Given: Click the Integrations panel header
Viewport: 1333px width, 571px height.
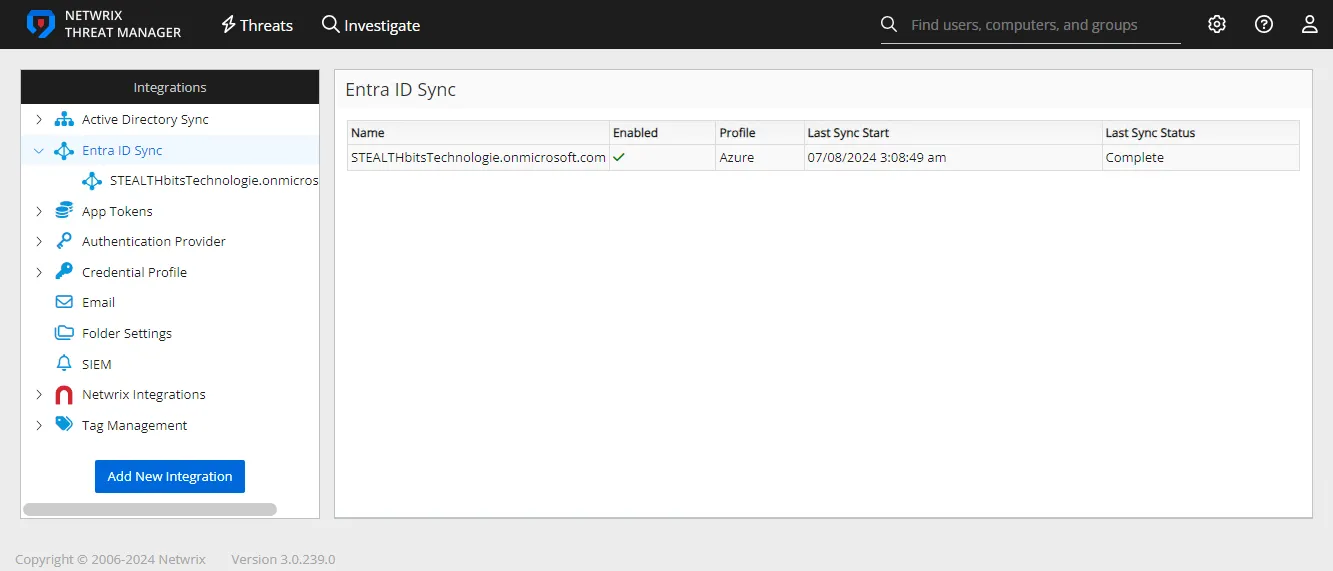Looking at the screenshot, I should 170,87.
